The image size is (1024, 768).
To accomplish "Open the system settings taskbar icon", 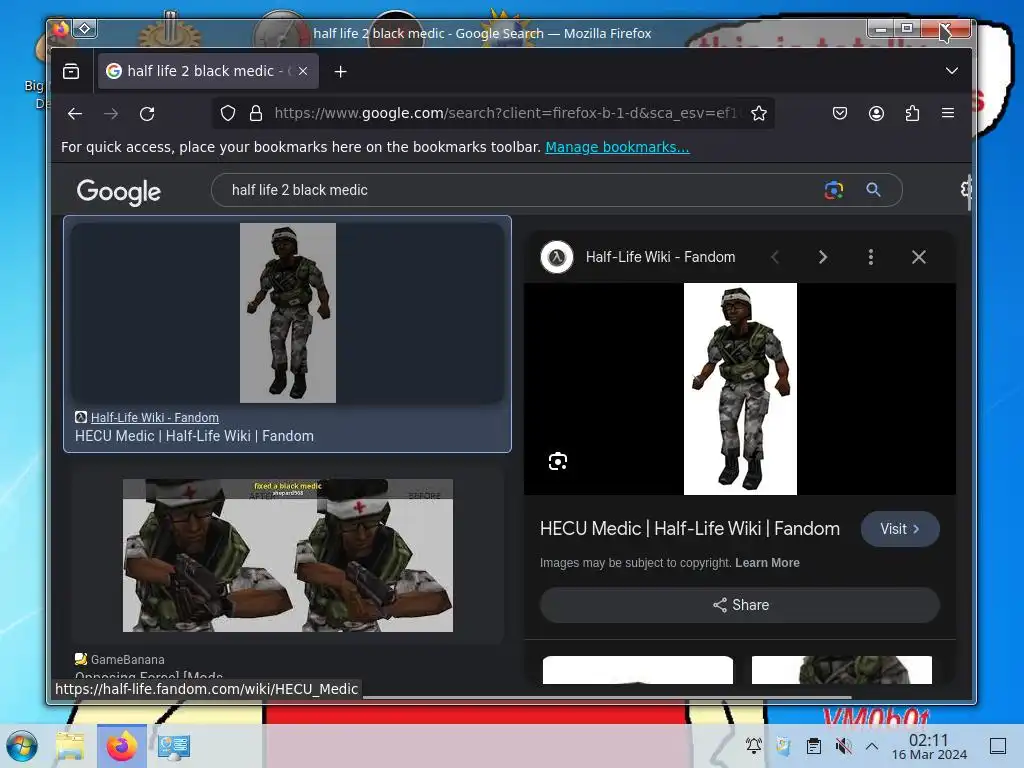I will tap(174, 746).
